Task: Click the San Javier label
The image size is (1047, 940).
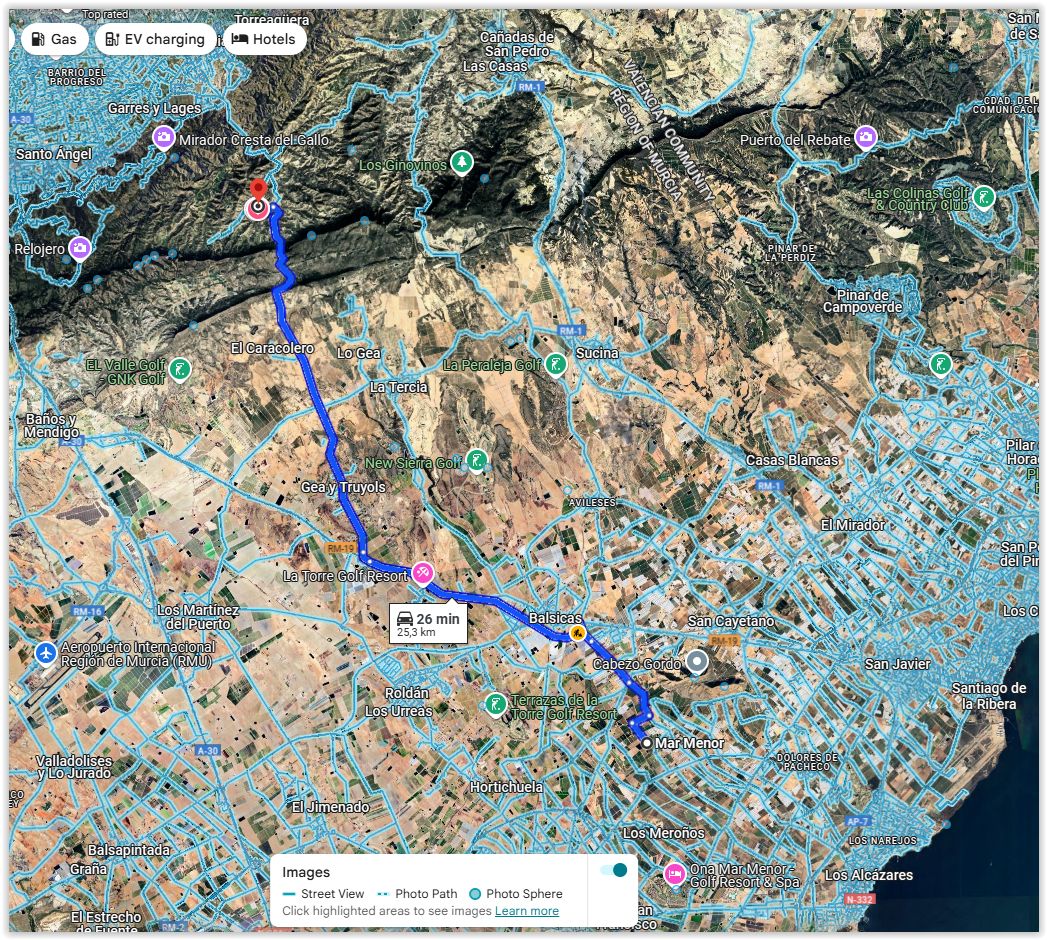Action: [897, 664]
